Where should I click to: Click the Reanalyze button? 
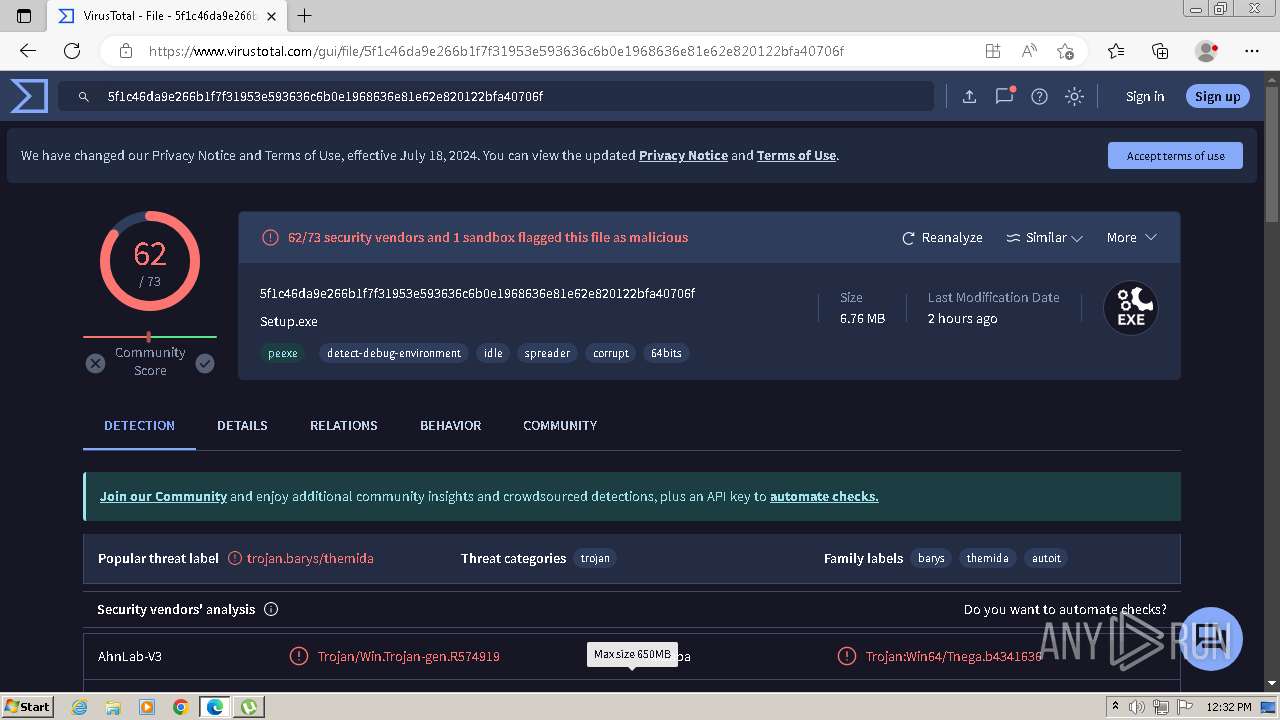click(942, 237)
